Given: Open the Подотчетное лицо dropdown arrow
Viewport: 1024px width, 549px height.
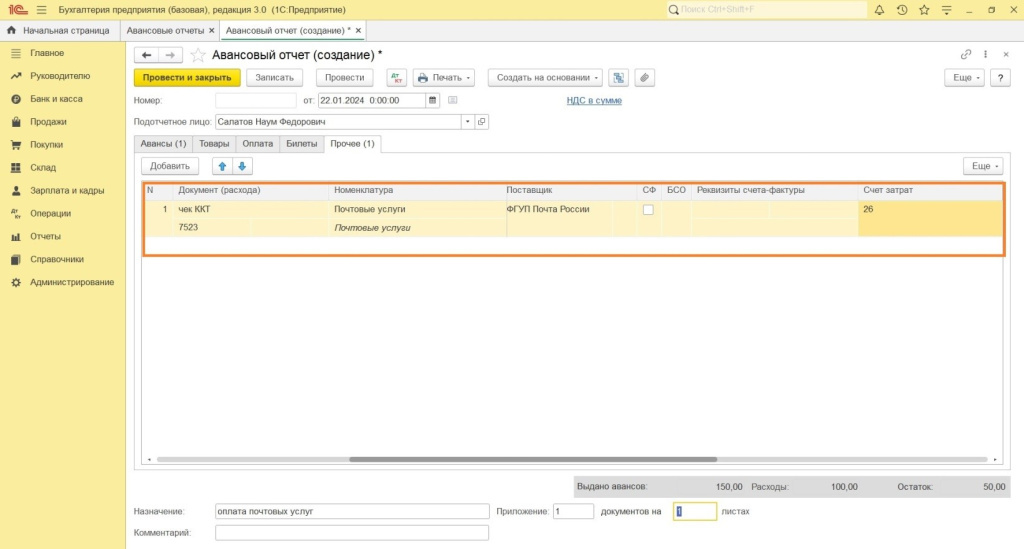Looking at the screenshot, I should point(466,122).
